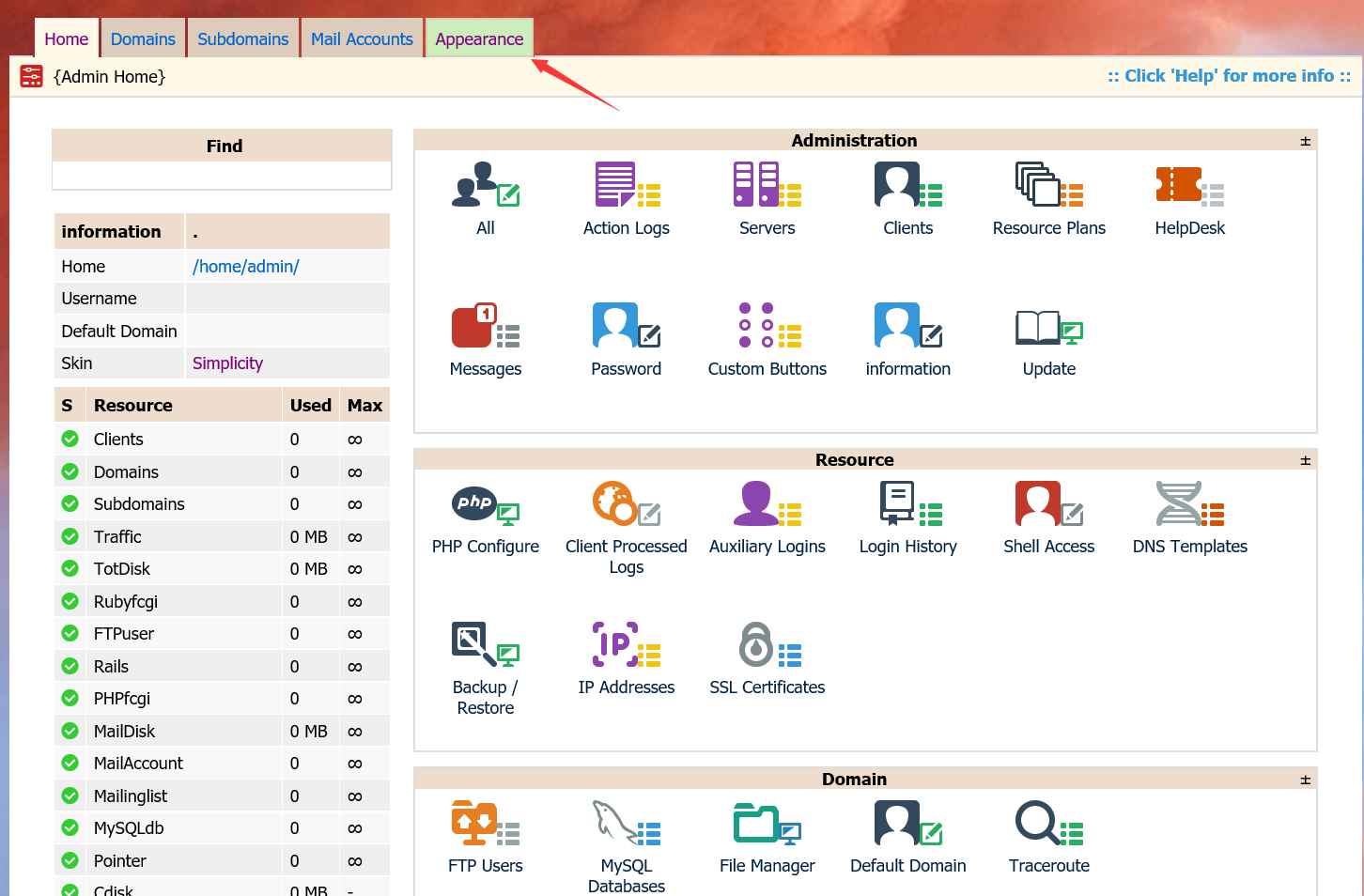Open the HelpDesk ticket icon
Image resolution: width=1364 pixels, height=896 pixels.
(x=1189, y=185)
